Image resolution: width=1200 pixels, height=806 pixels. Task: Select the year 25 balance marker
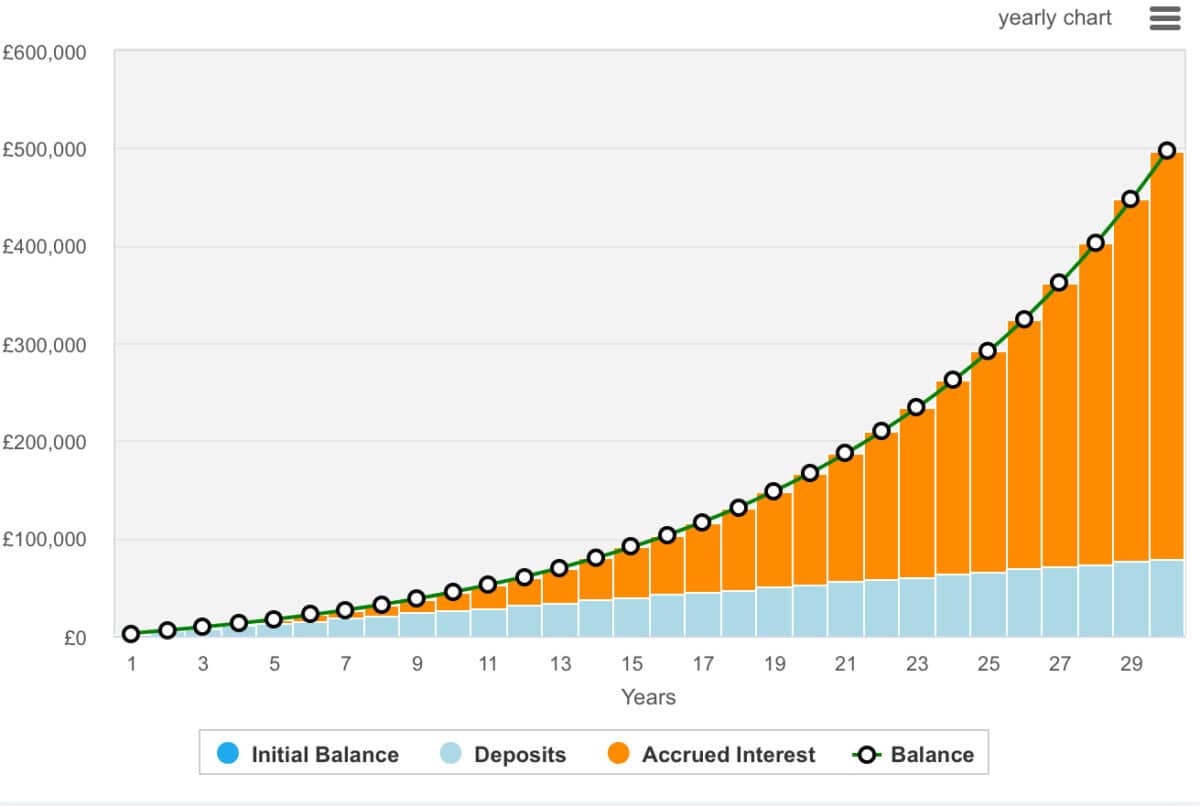[x=987, y=351]
